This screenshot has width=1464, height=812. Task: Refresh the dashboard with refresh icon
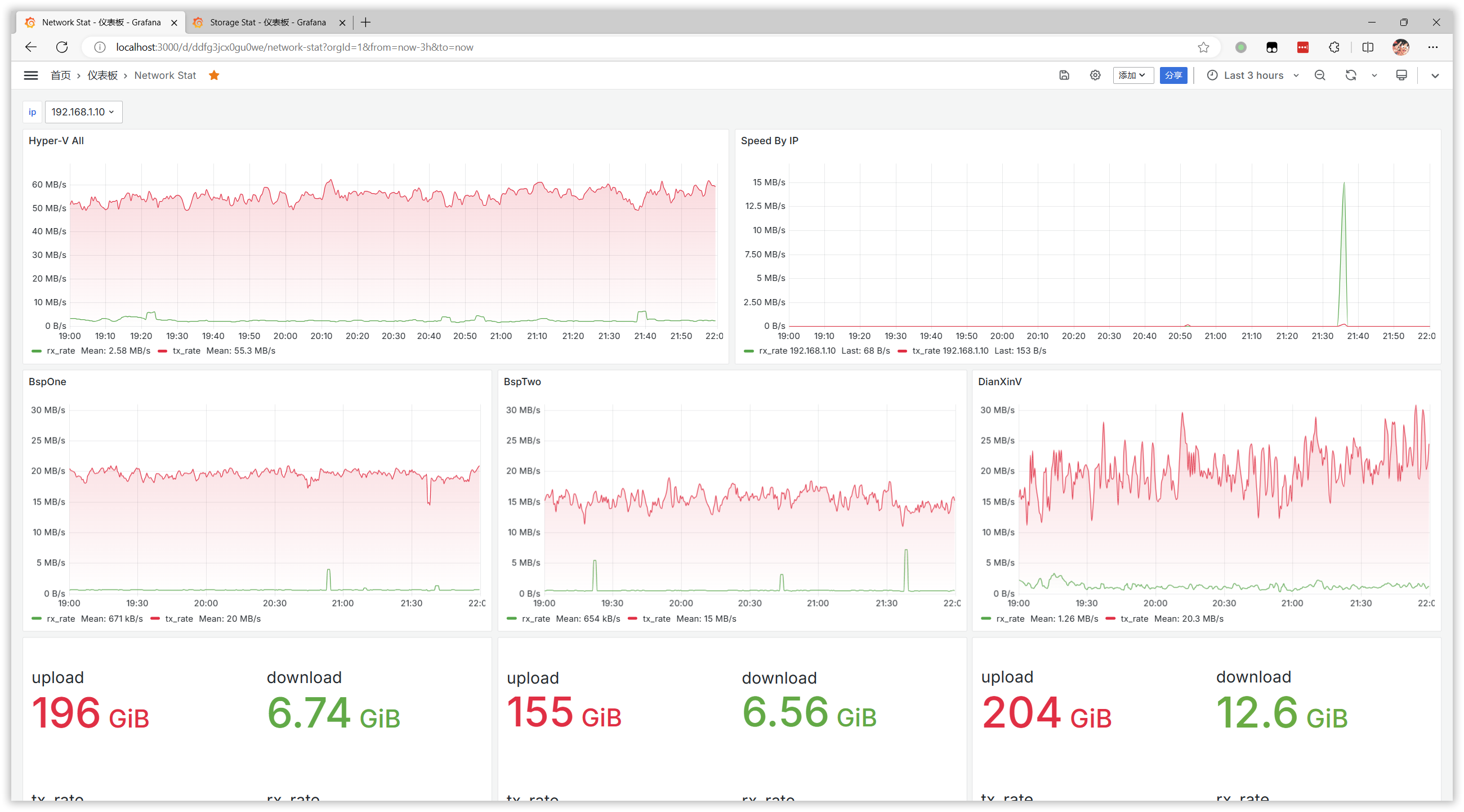(x=1350, y=75)
